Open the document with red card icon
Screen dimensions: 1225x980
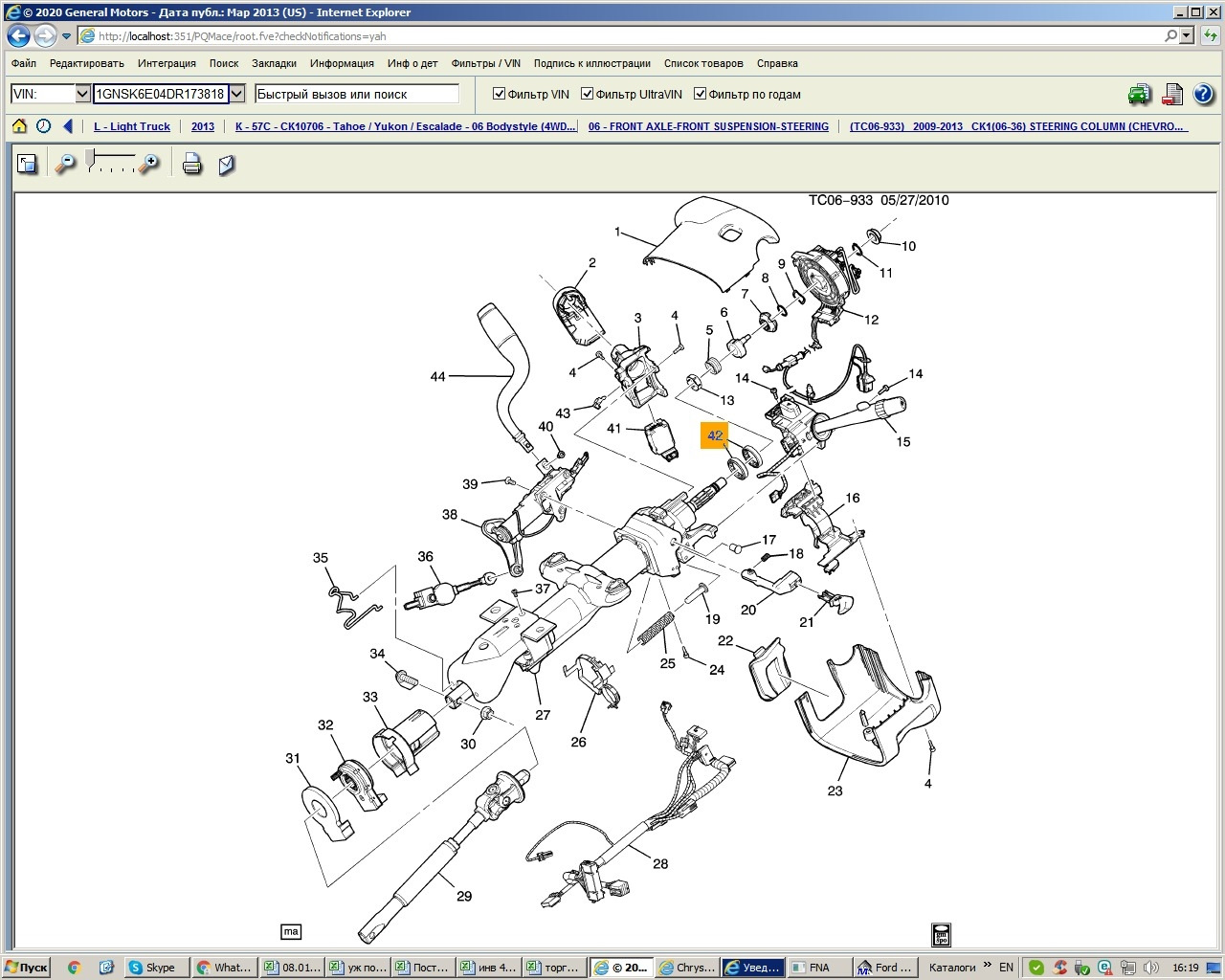[1172, 94]
